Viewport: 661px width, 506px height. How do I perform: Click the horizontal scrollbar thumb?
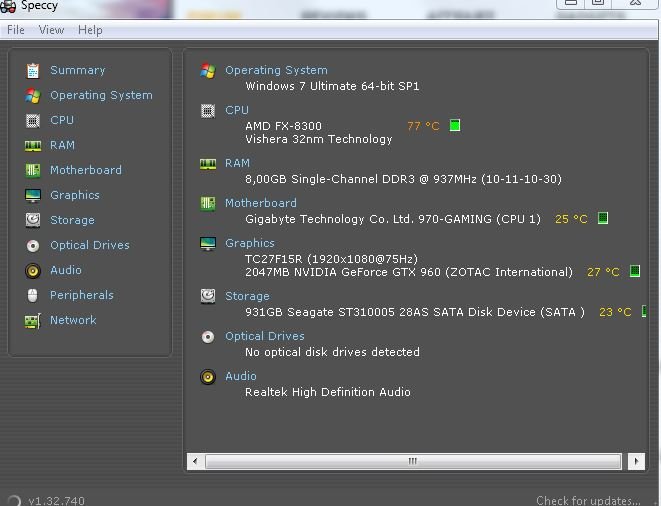[413, 461]
